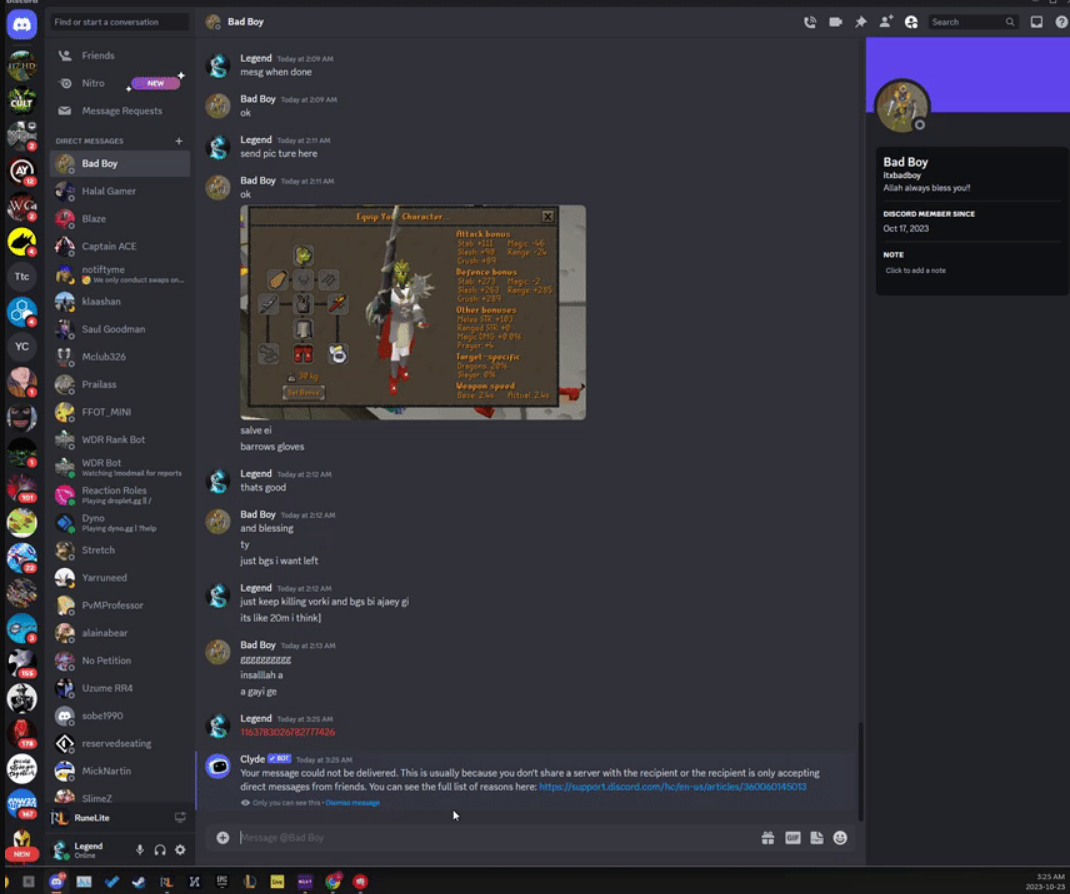Screen dimensions: 1070x894
Task: Open Steam from the Windows taskbar
Action: pyautogui.click(x=139, y=882)
